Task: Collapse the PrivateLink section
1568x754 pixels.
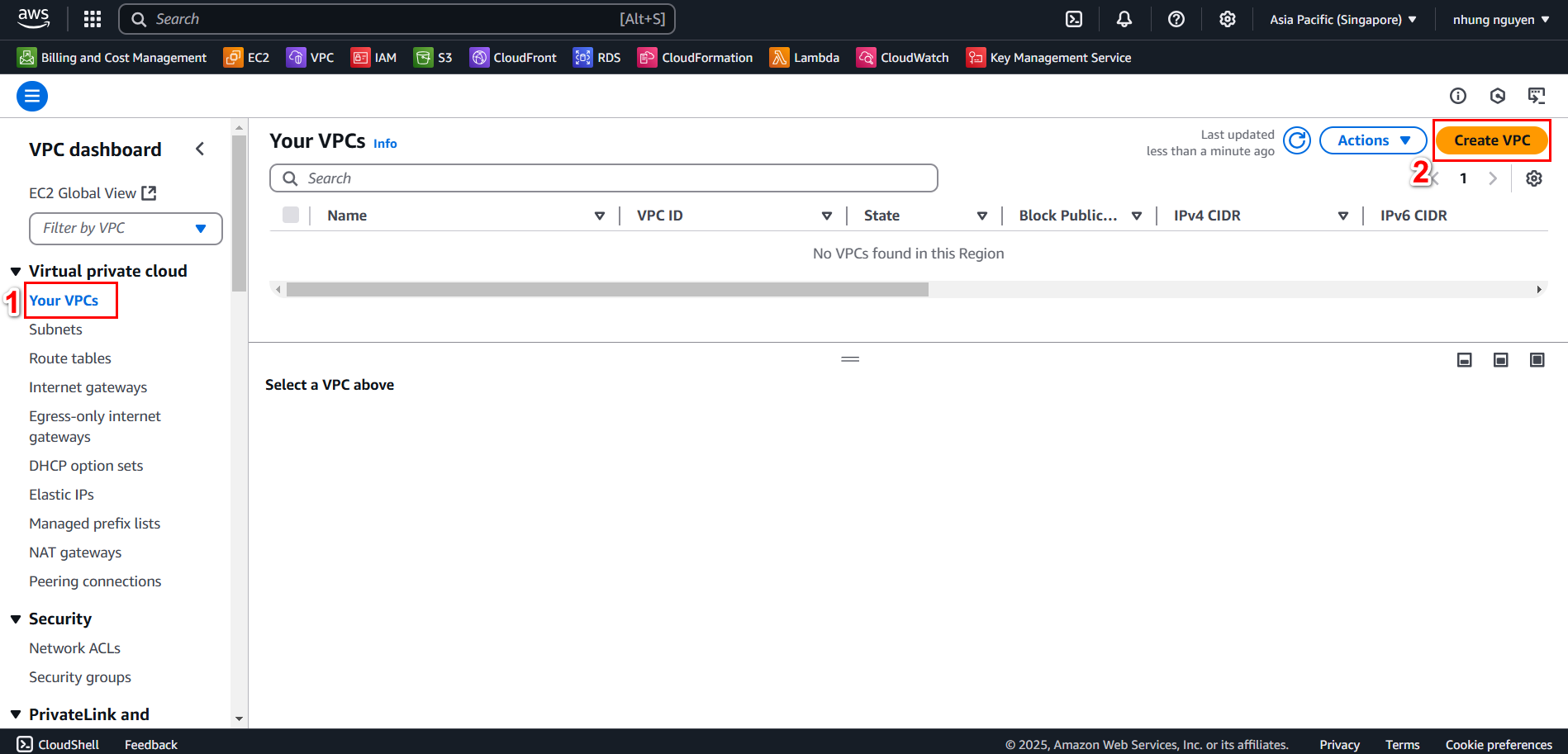Action: (x=16, y=714)
